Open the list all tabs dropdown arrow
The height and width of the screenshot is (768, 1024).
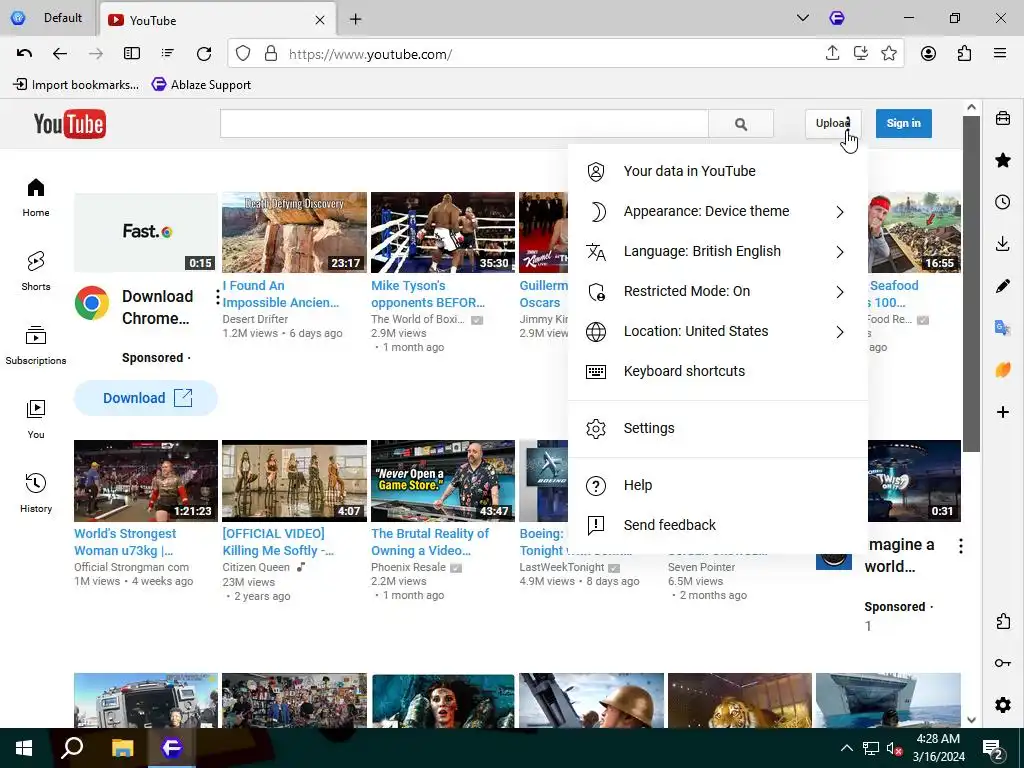coord(803,18)
